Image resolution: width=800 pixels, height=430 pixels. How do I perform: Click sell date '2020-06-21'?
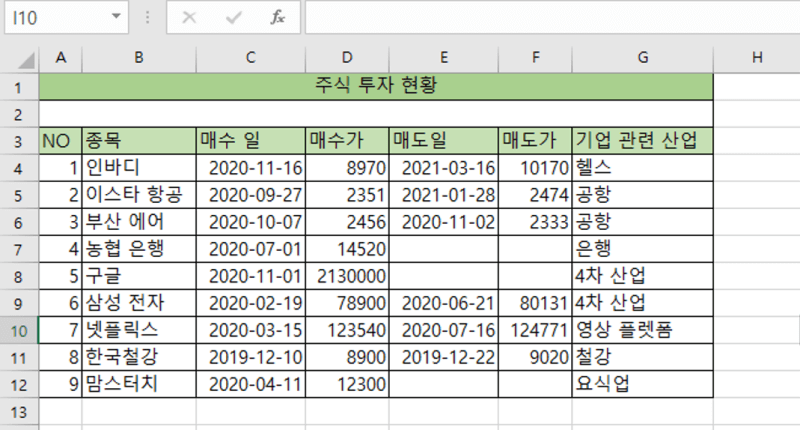click(444, 303)
